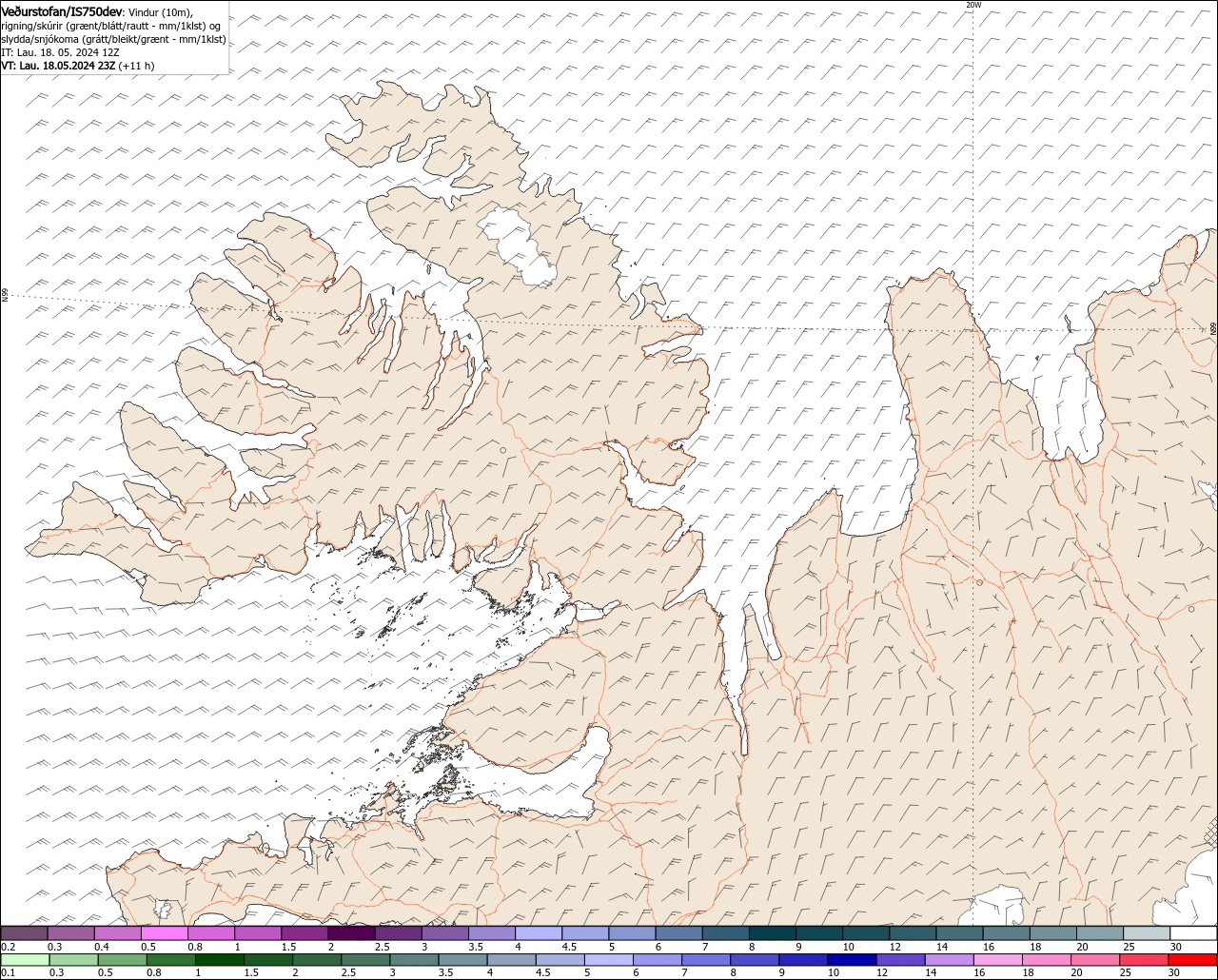Image resolution: width=1218 pixels, height=980 pixels.
Task: Choose the 25 swatch in the lower legend row
Action: [1144, 960]
